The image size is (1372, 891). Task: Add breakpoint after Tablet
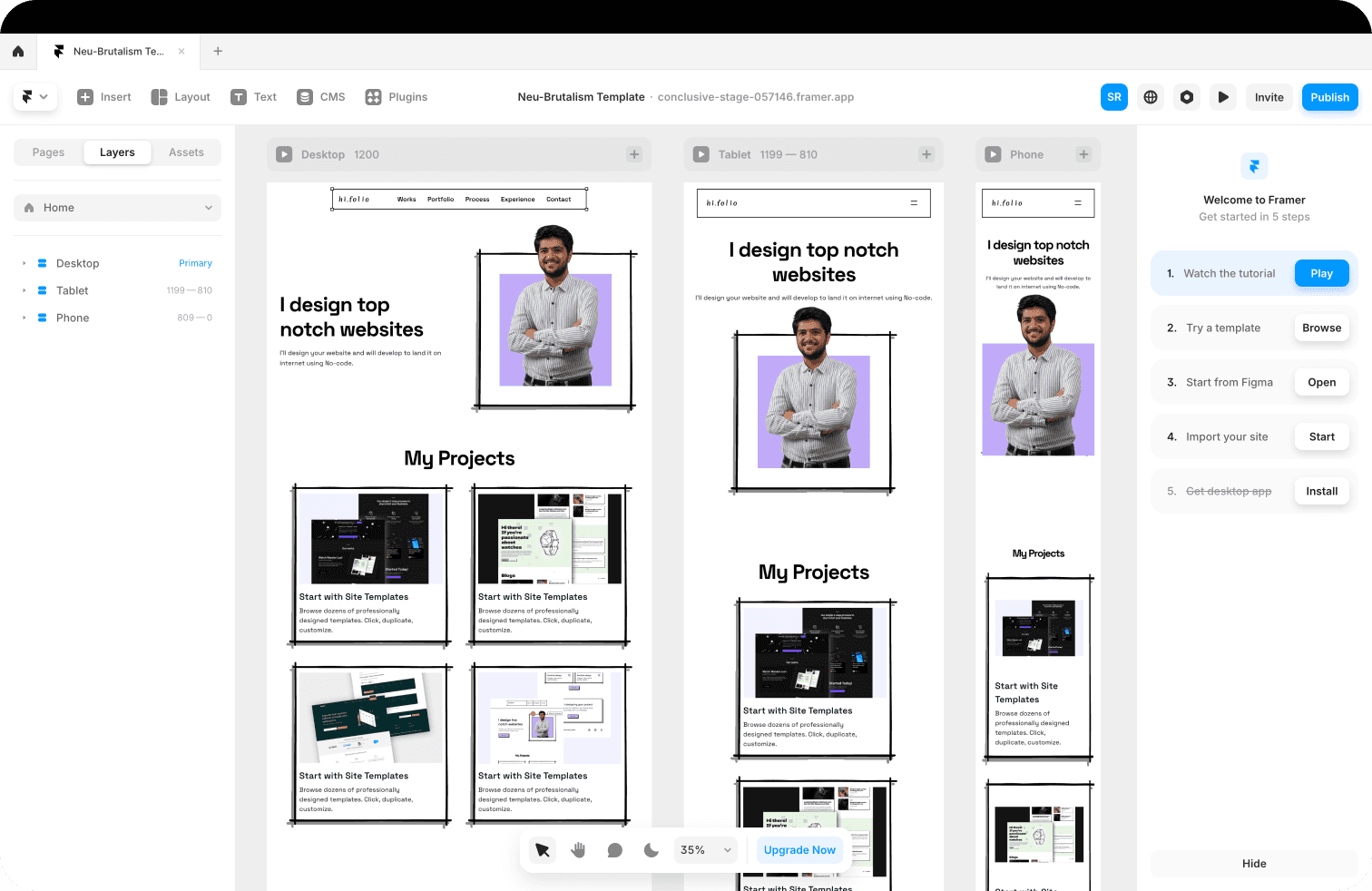[926, 154]
